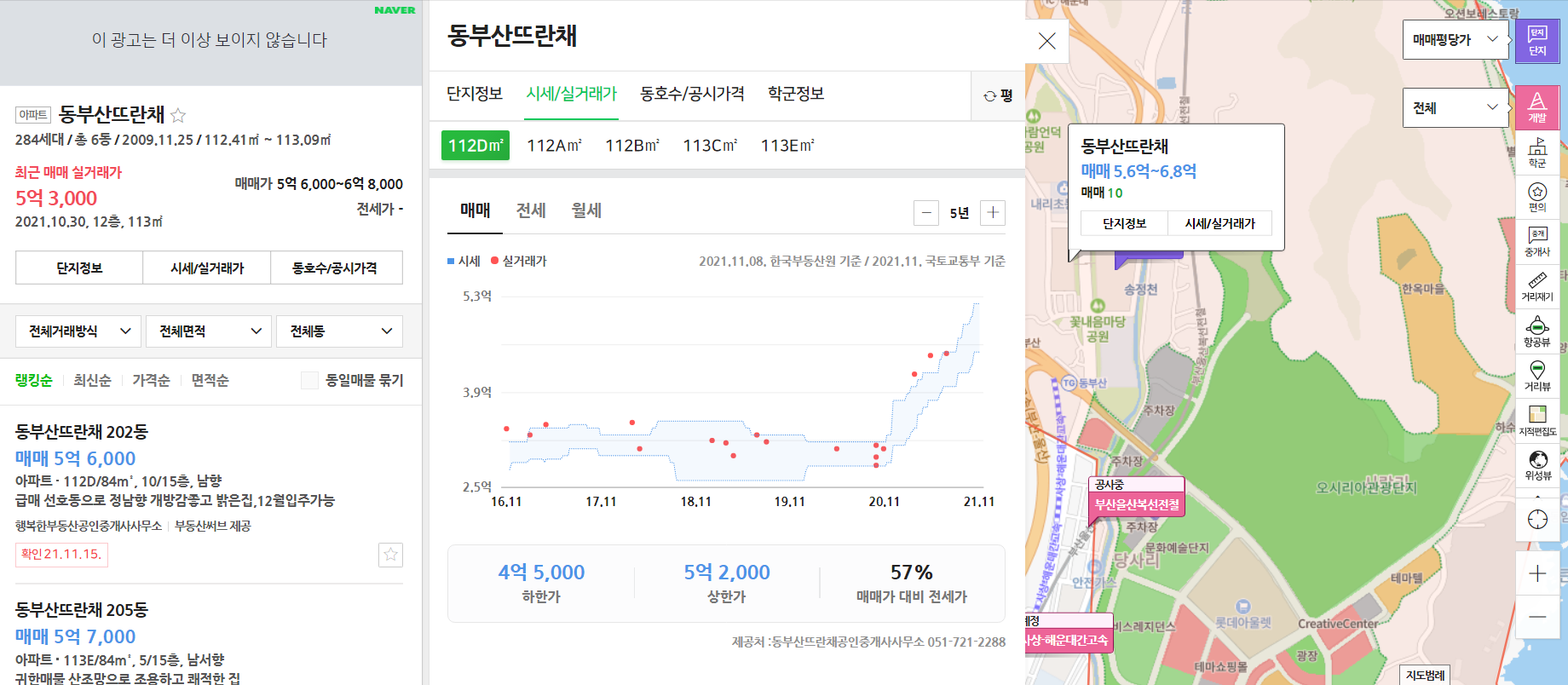Open the 동부산뜨란채 202동 listing
The width and height of the screenshot is (1568, 685).
pos(82,432)
